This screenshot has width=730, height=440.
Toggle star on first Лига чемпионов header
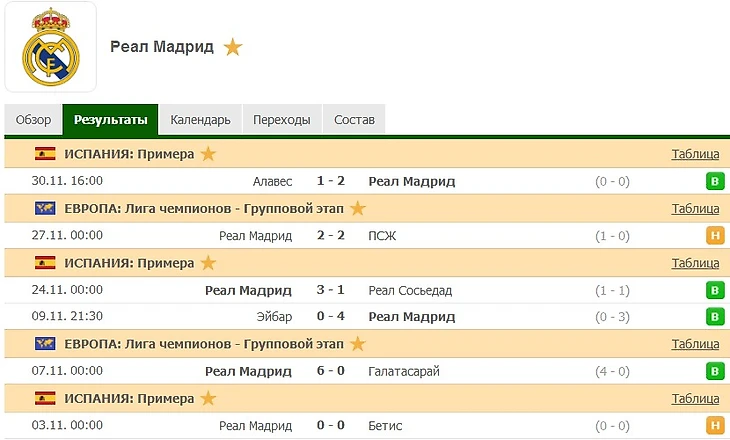(357, 209)
